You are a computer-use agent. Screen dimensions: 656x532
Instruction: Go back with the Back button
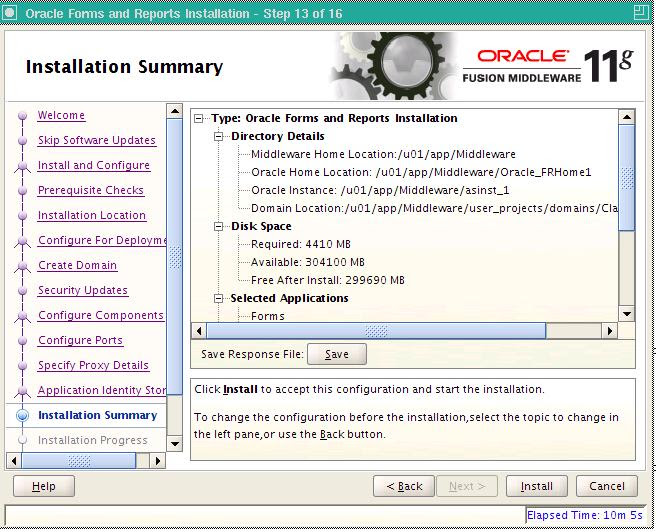[x=404, y=486]
